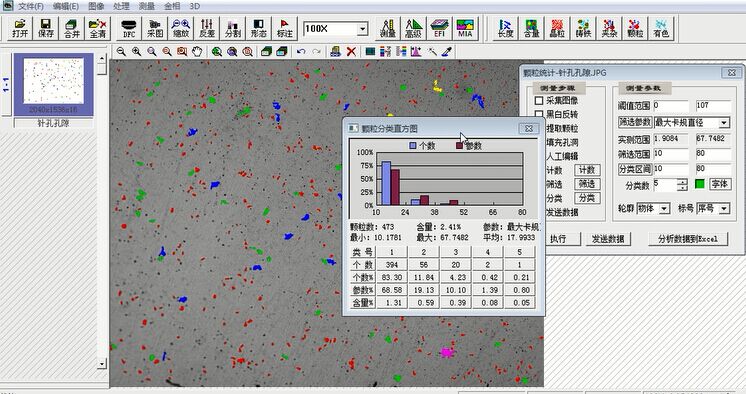This screenshot has height=394, width=746.
Task: Click the green color swatch
Action: pos(699,184)
